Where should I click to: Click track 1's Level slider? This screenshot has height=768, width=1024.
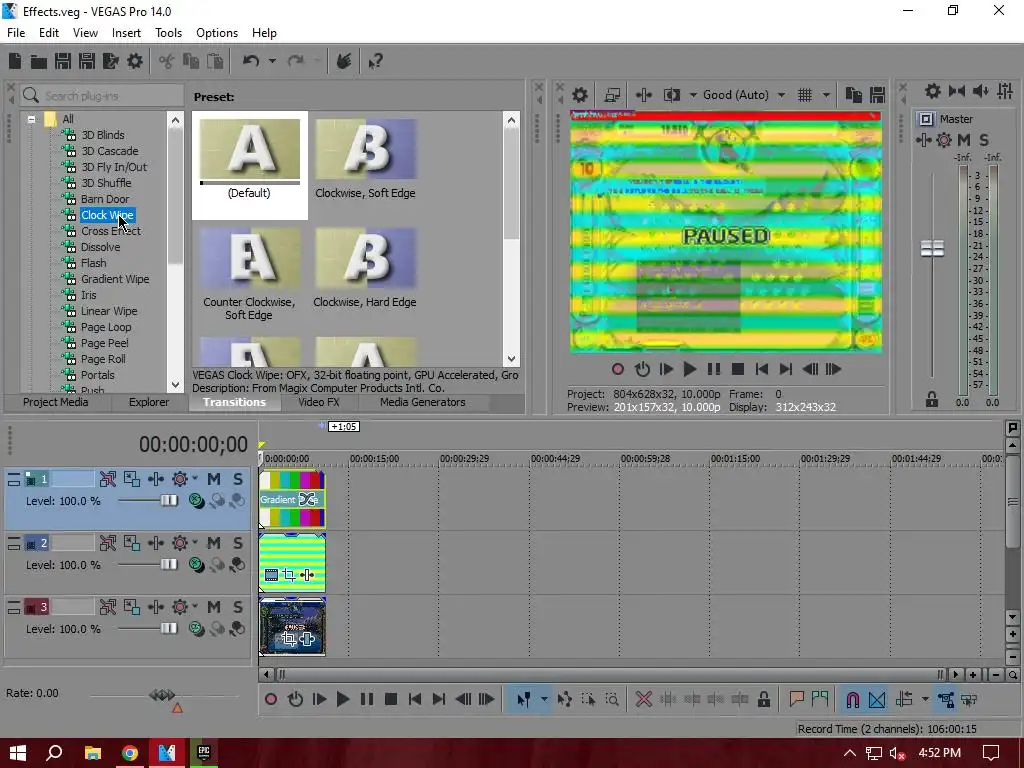click(x=168, y=501)
